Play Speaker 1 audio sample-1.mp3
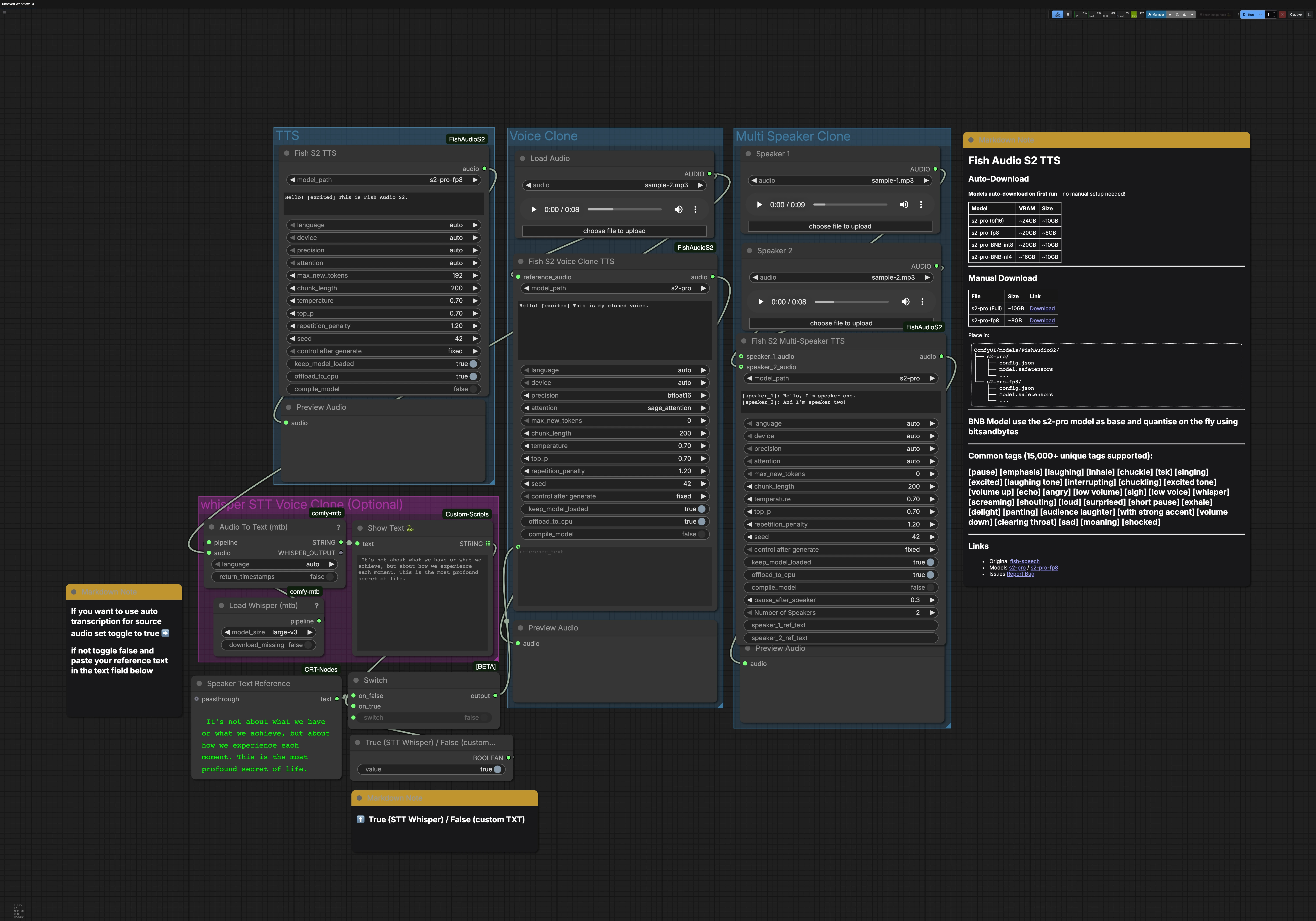The image size is (1316, 921). pyautogui.click(x=760, y=205)
